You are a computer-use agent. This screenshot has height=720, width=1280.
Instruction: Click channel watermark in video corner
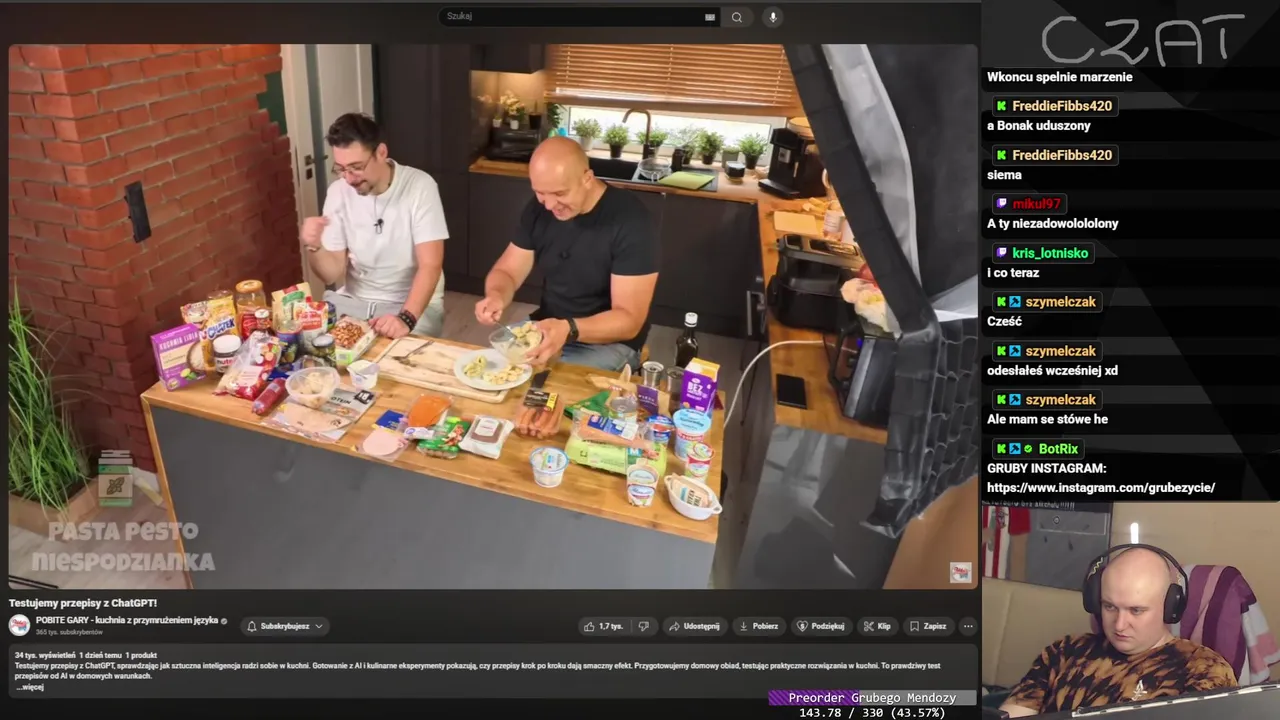pos(960,572)
